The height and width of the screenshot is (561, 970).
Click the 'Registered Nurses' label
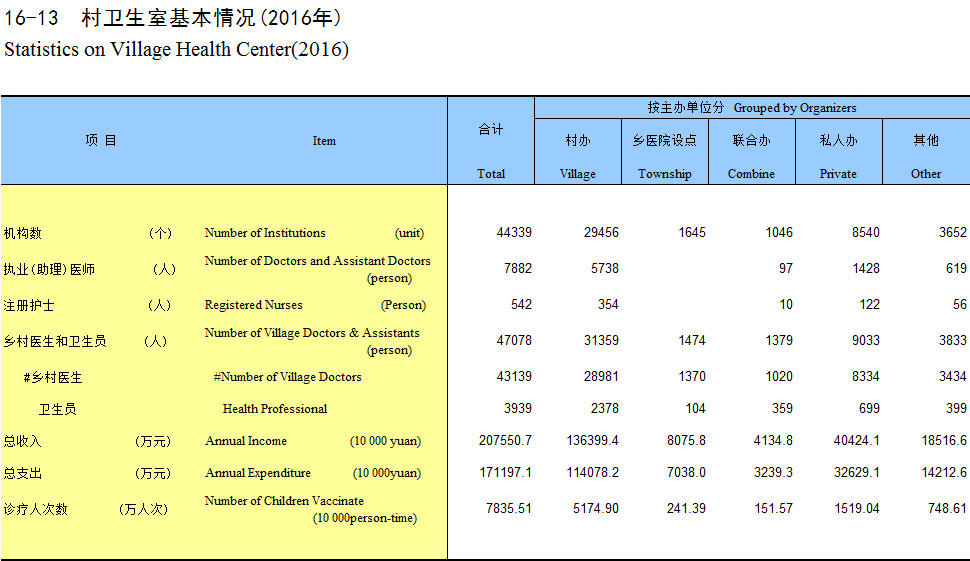254,305
